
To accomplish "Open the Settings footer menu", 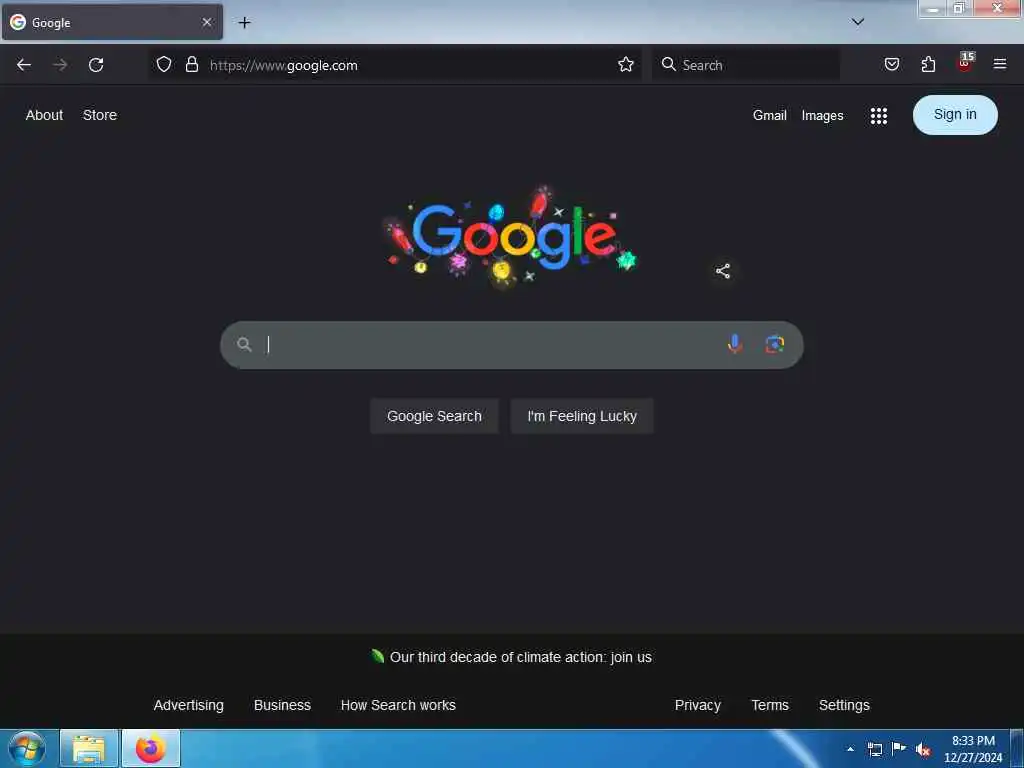I will [x=844, y=705].
